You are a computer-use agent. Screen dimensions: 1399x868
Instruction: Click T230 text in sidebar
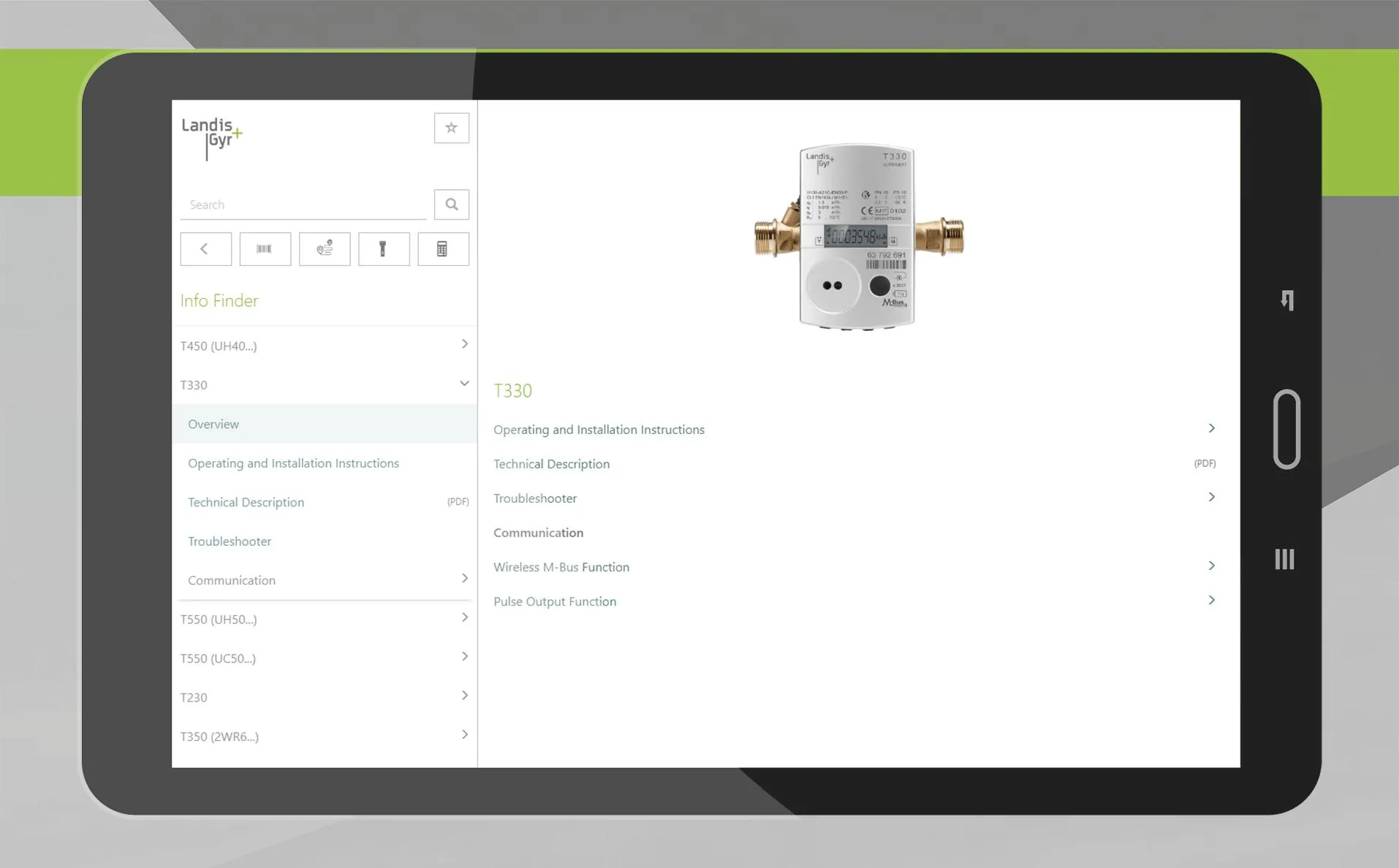(x=194, y=698)
